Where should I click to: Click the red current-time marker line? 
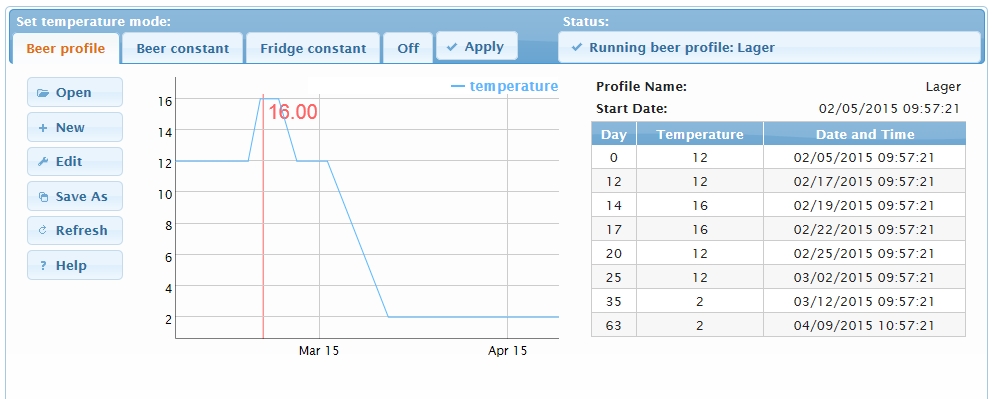point(263,215)
